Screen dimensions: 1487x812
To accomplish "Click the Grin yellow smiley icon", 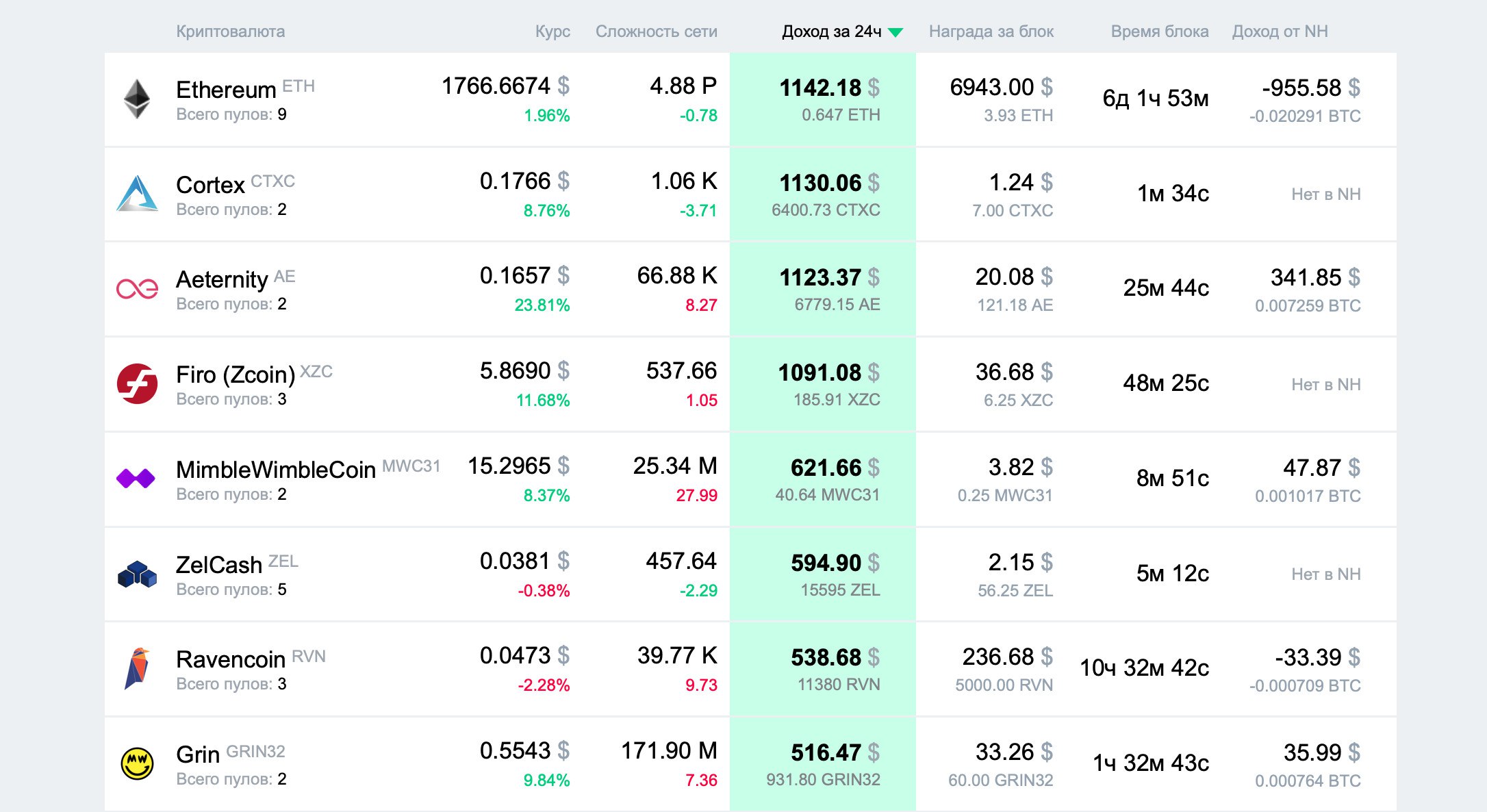I will coord(137,763).
